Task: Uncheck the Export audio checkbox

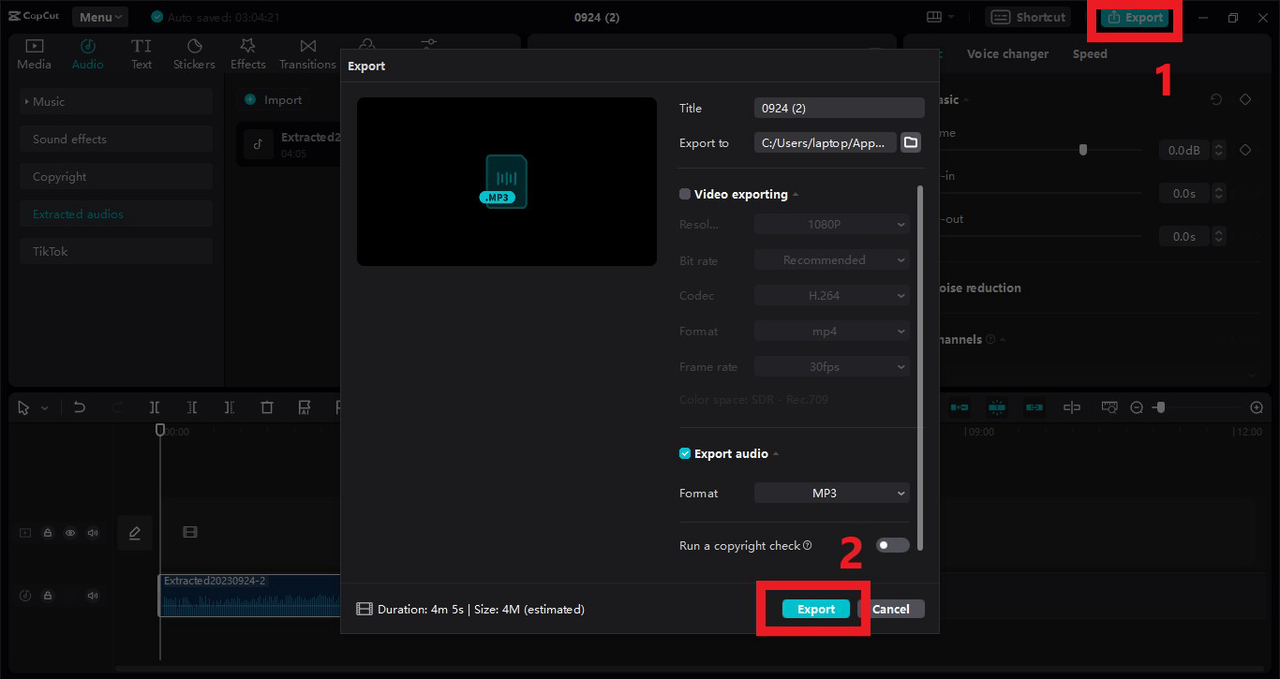Action: coord(685,453)
